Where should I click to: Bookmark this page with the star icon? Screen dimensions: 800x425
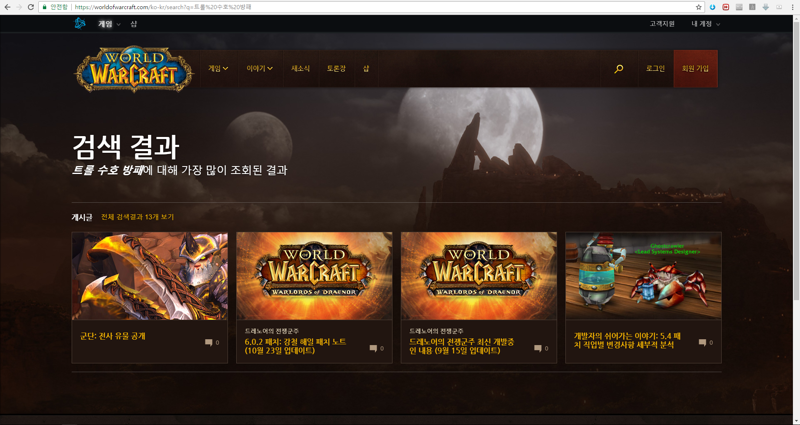tap(698, 7)
